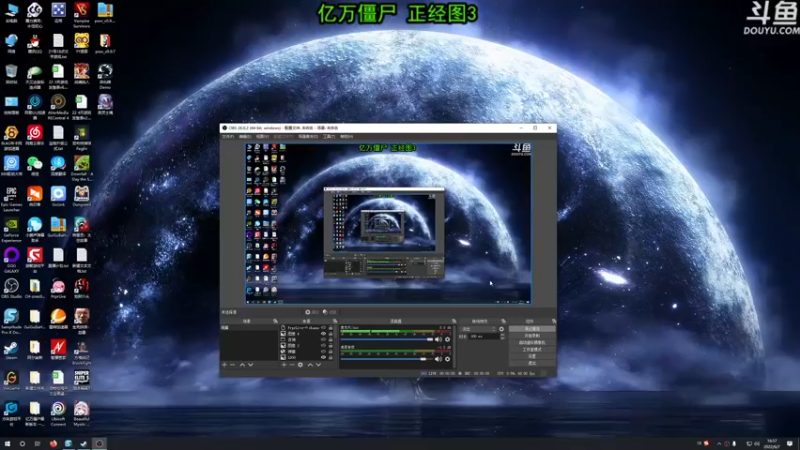Remove the selected source with the minus icon

pos(292,365)
